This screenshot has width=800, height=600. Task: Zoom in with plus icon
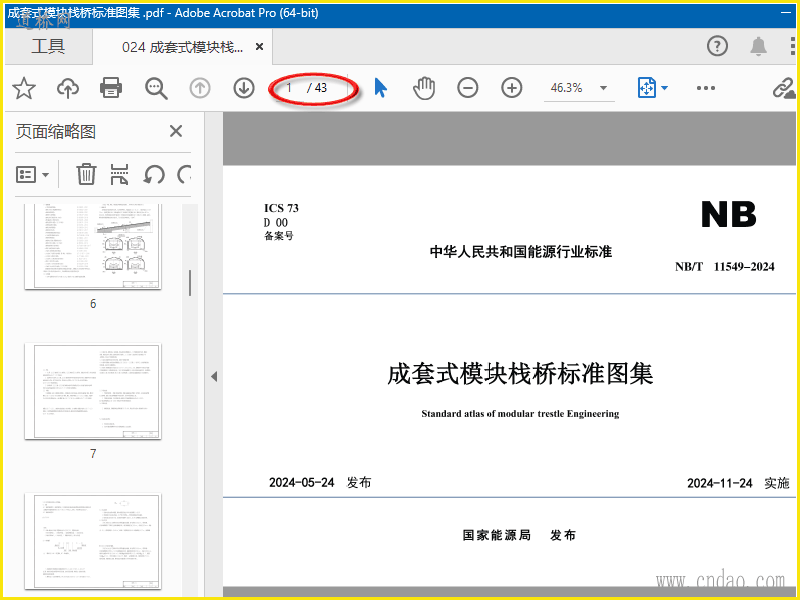[x=511, y=88]
